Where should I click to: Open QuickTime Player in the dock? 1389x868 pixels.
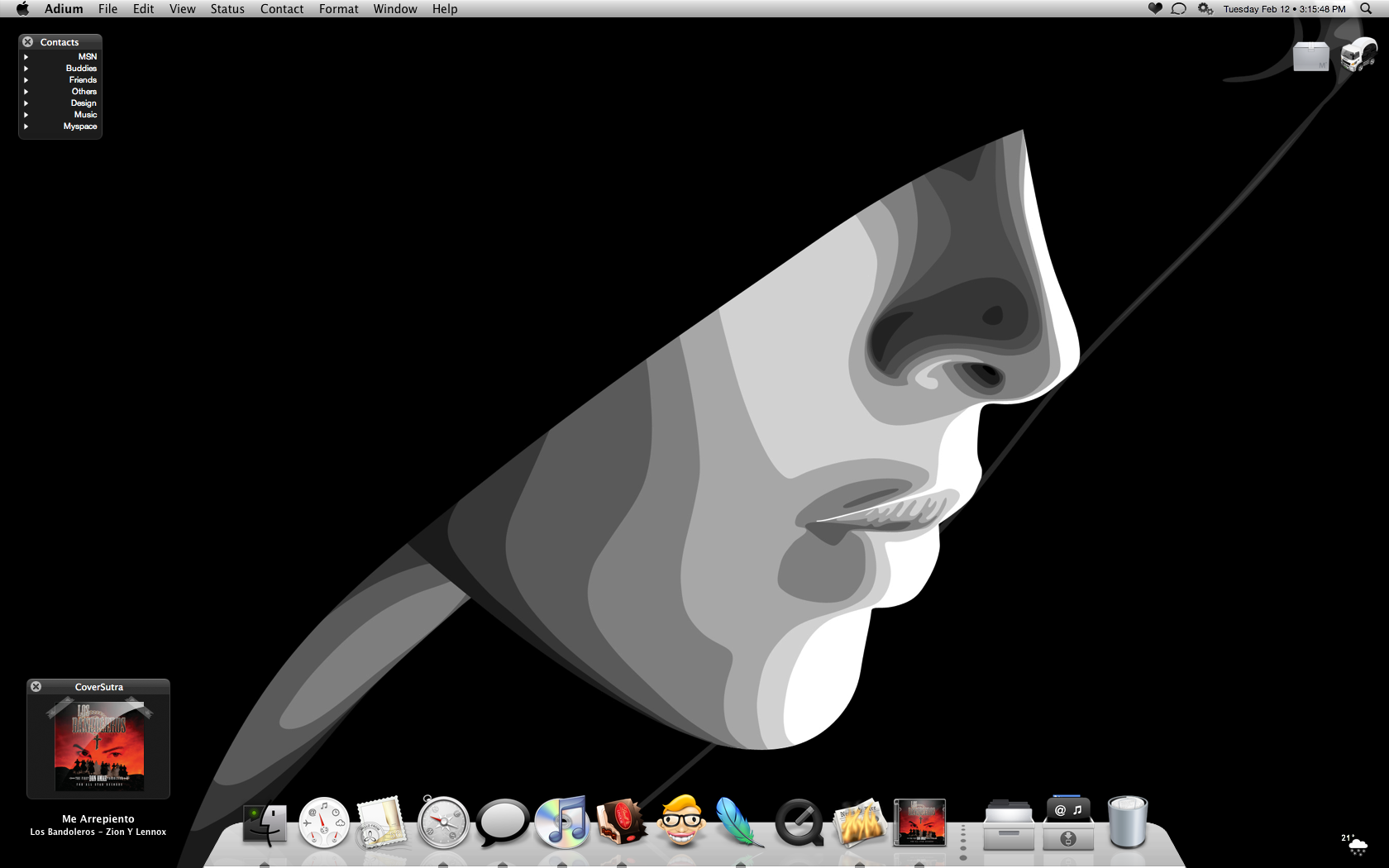click(800, 823)
